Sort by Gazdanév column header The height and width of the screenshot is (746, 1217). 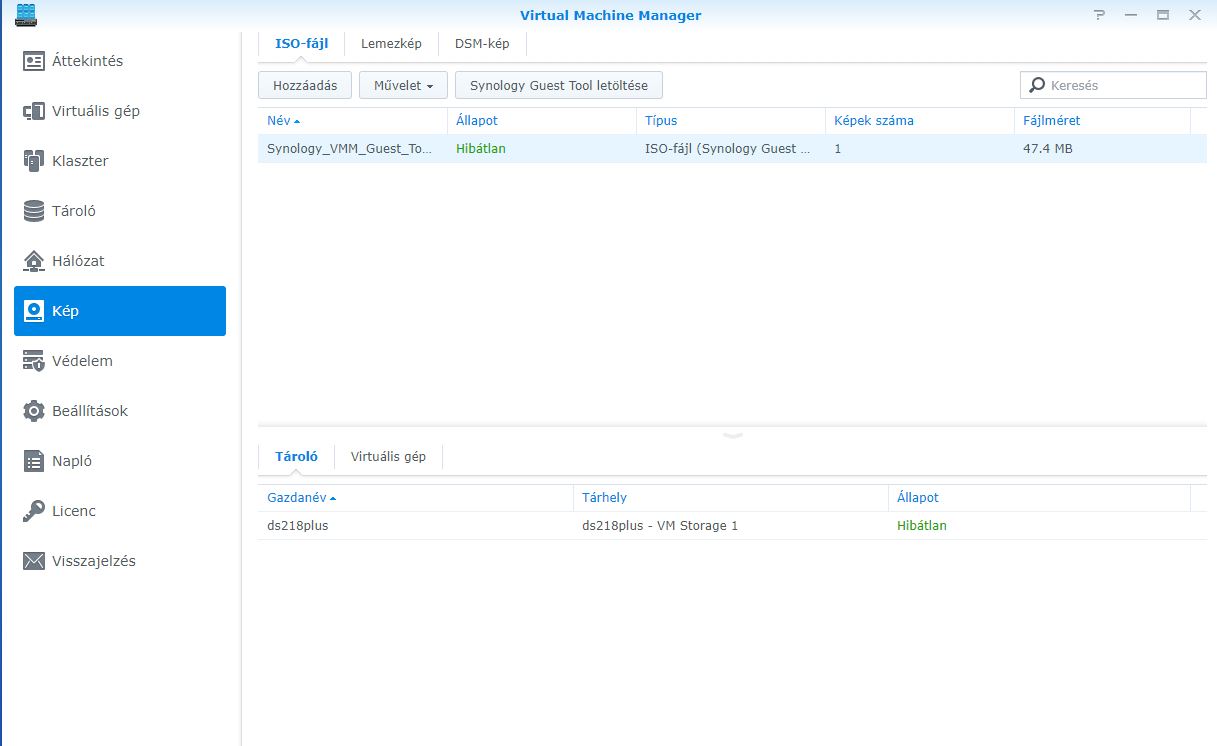point(296,497)
